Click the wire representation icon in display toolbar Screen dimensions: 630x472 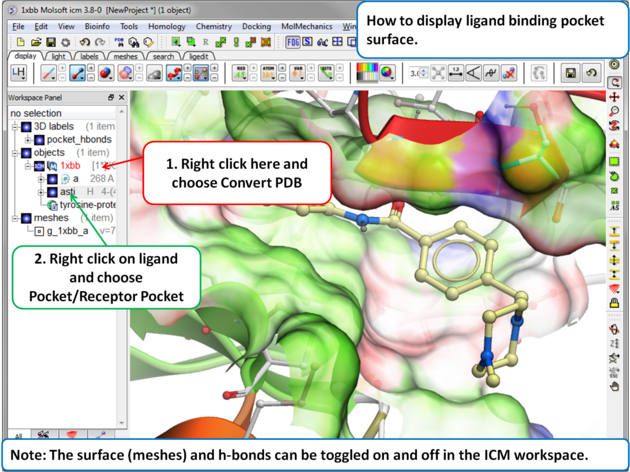(x=47, y=73)
